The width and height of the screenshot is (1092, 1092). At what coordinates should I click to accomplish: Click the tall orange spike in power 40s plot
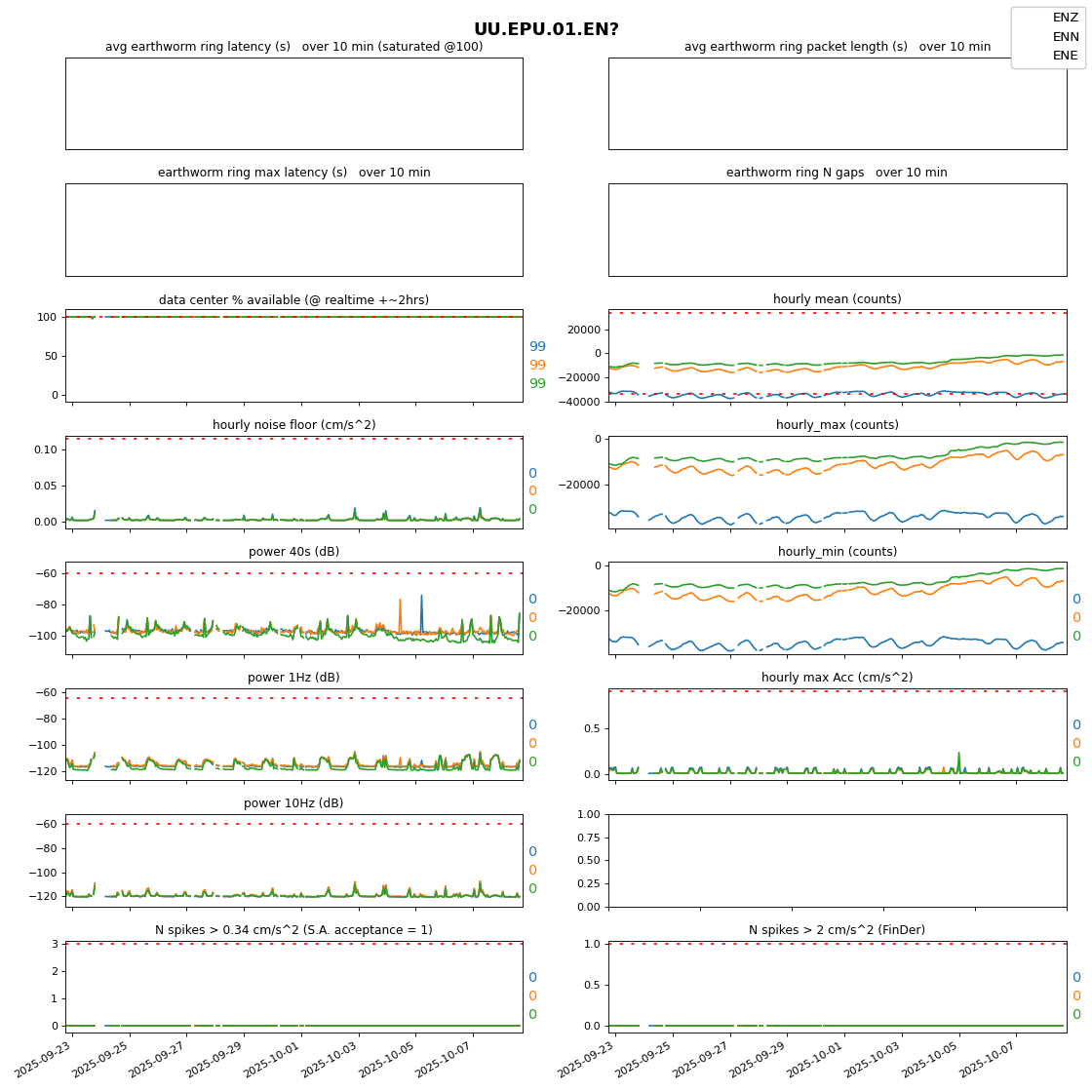tap(400, 603)
